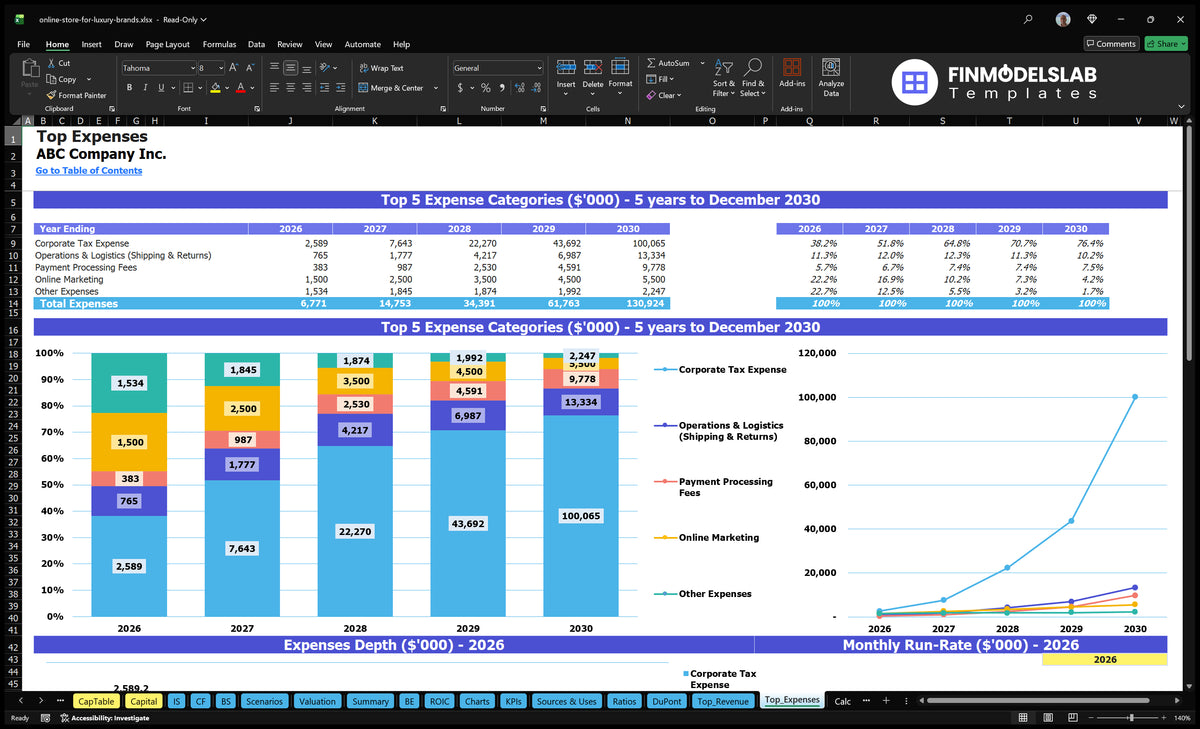Screen dimensions: 1200x729
Task: Switch to Page Layout view in status bar
Action: coord(1048,718)
